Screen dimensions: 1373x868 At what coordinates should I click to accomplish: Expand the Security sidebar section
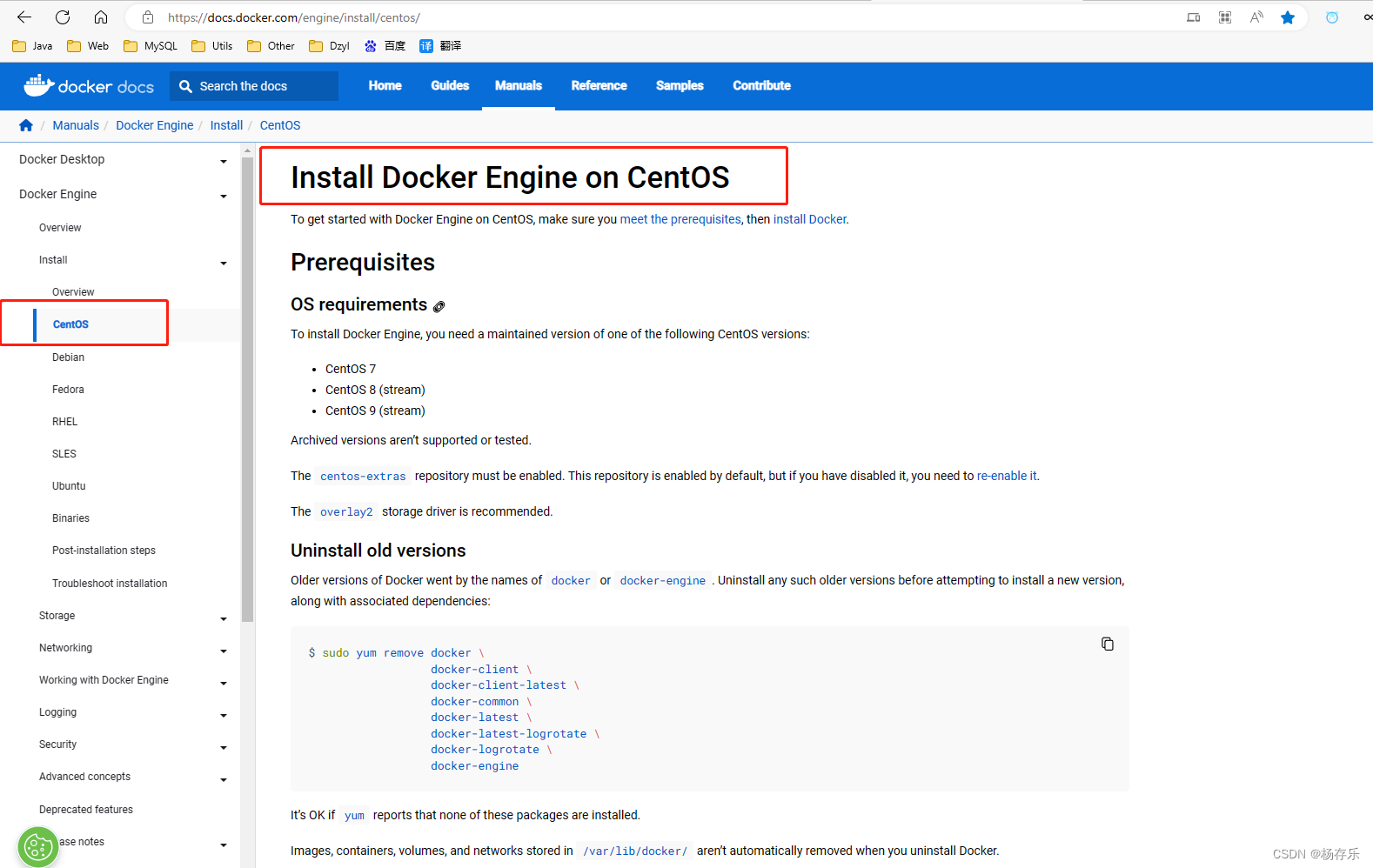[x=224, y=747]
